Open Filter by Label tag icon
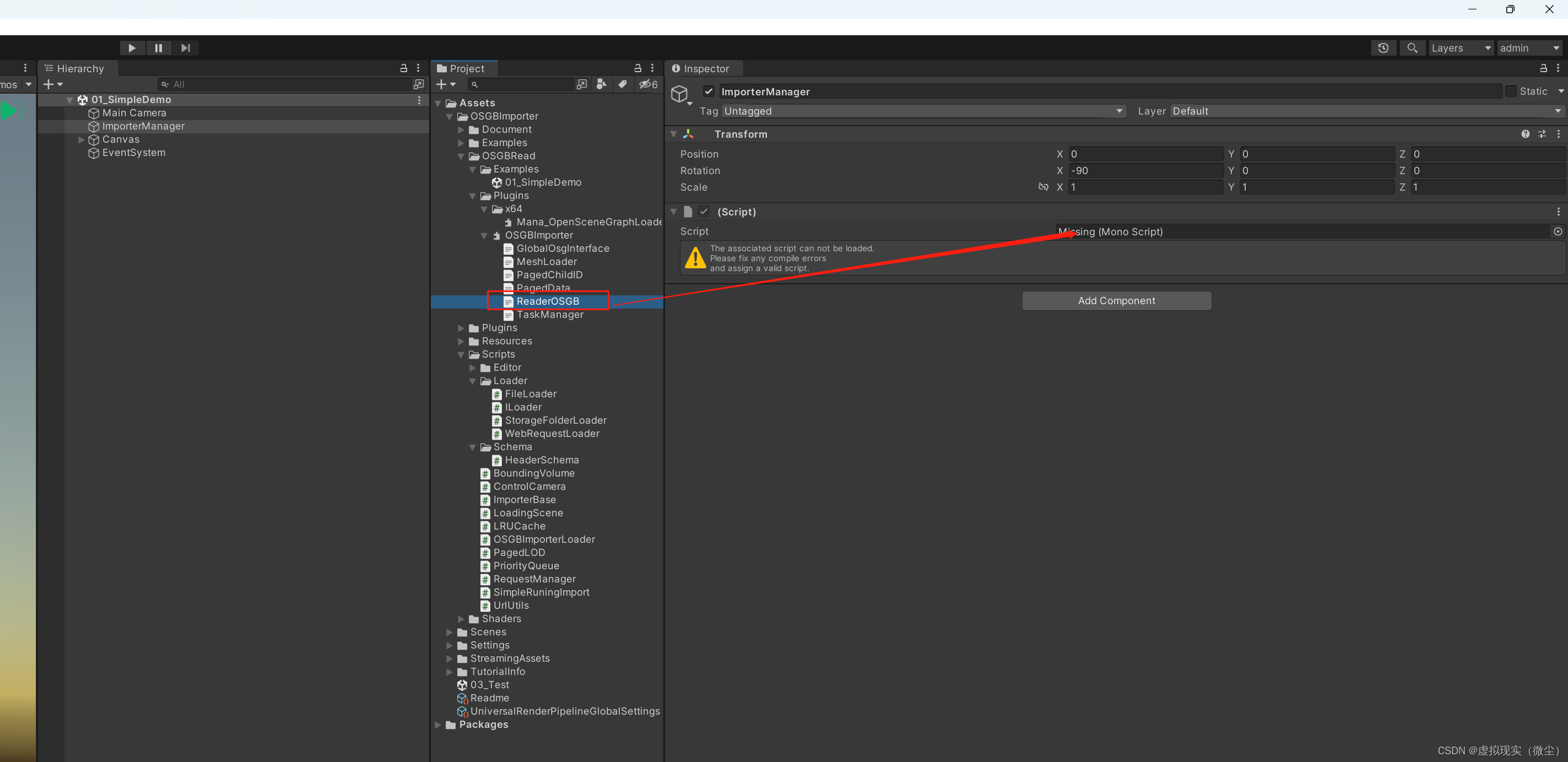Image resolution: width=1568 pixels, height=762 pixels. coord(623,84)
